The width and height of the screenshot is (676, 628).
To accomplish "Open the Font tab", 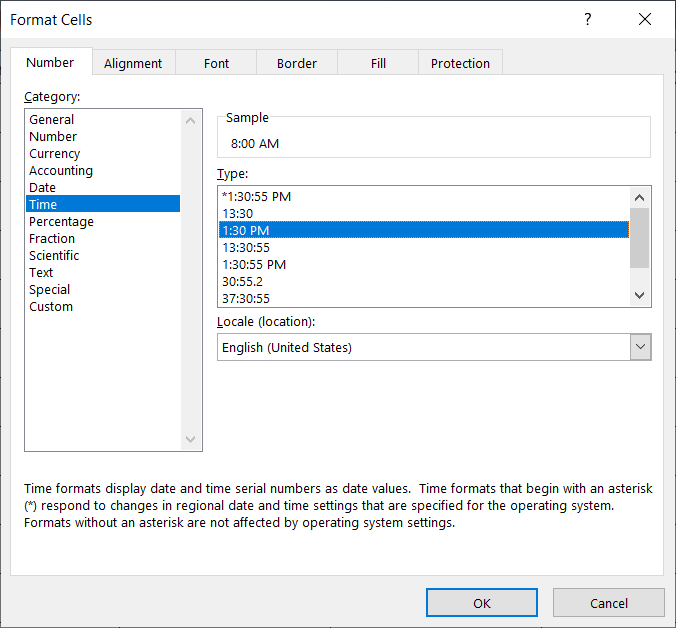I will [x=217, y=63].
